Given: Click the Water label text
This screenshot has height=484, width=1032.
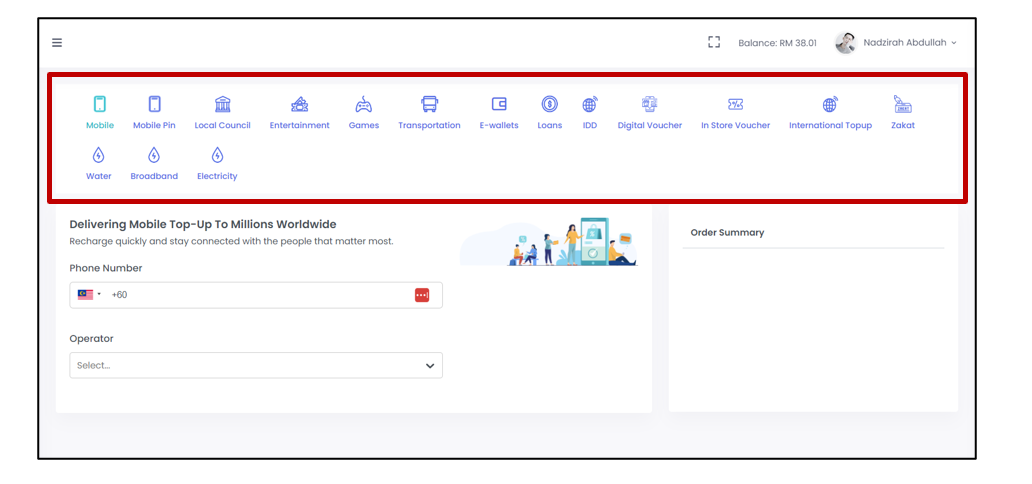Looking at the screenshot, I should [x=99, y=176].
